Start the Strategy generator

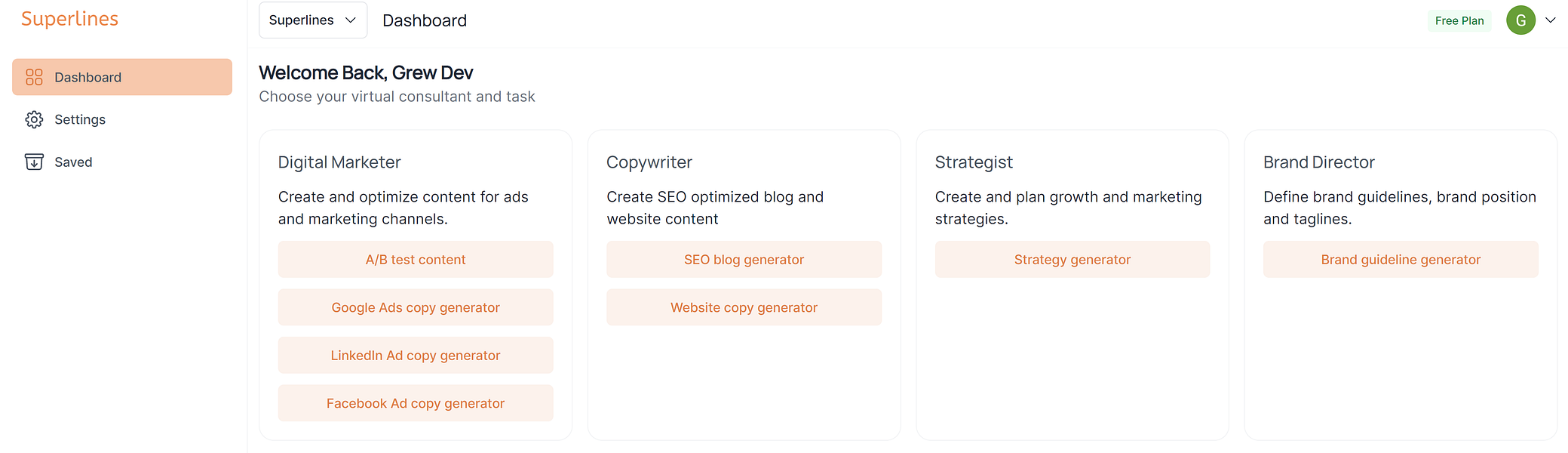(x=1072, y=259)
